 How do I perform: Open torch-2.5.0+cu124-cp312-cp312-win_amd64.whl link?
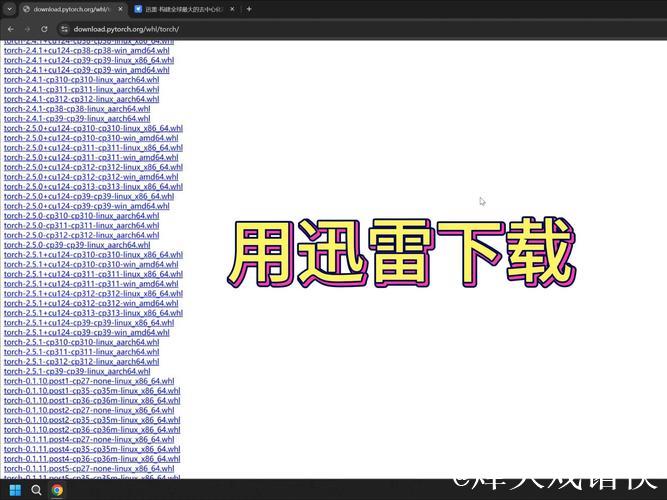[x=91, y=177]
